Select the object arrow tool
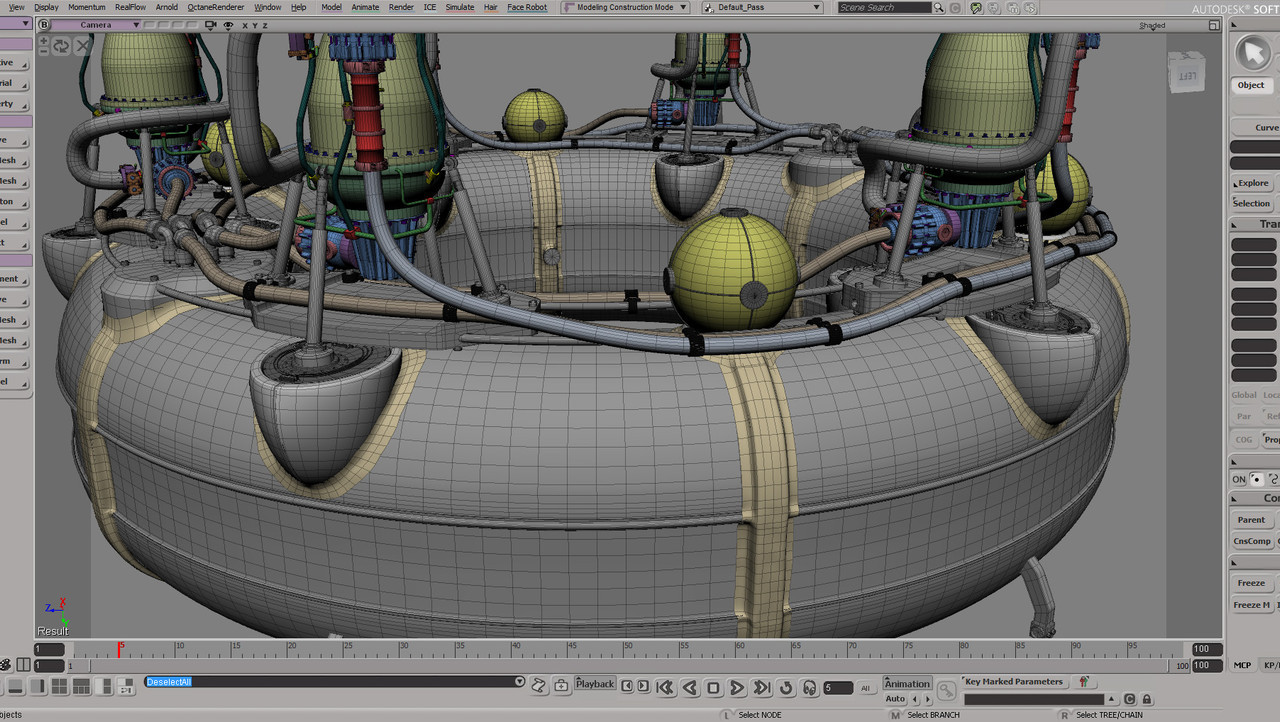Viewport: 1280px width, 722px height. point(1251,53)
